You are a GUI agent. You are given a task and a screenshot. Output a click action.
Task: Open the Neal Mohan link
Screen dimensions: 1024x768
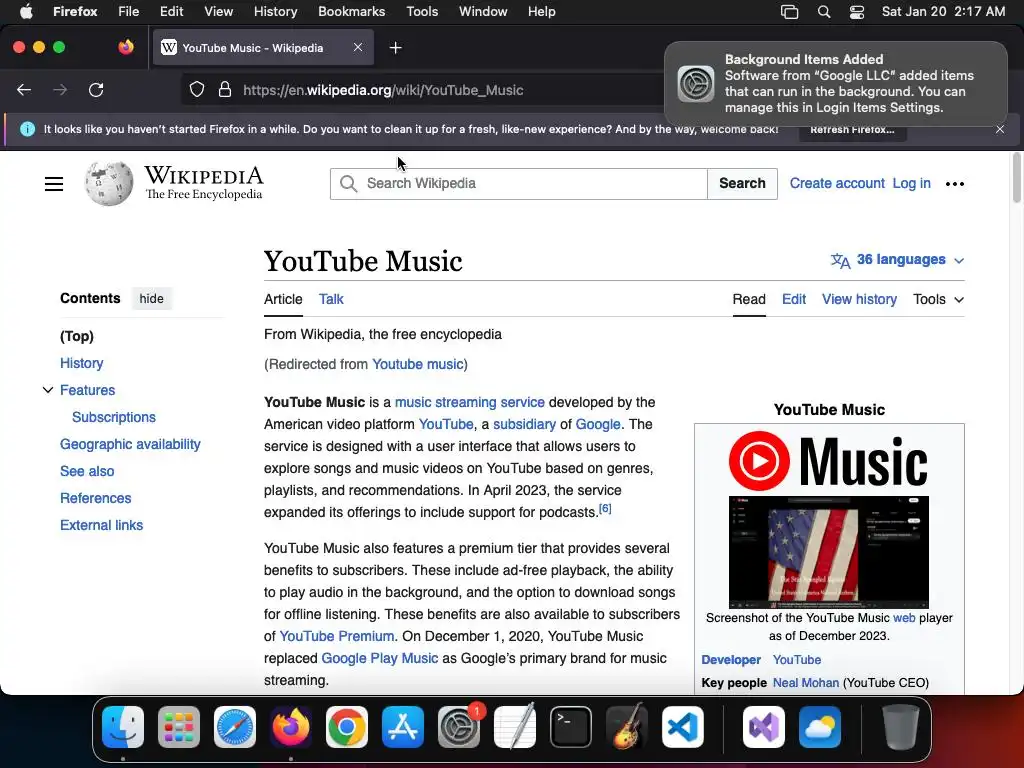point(806,682)
